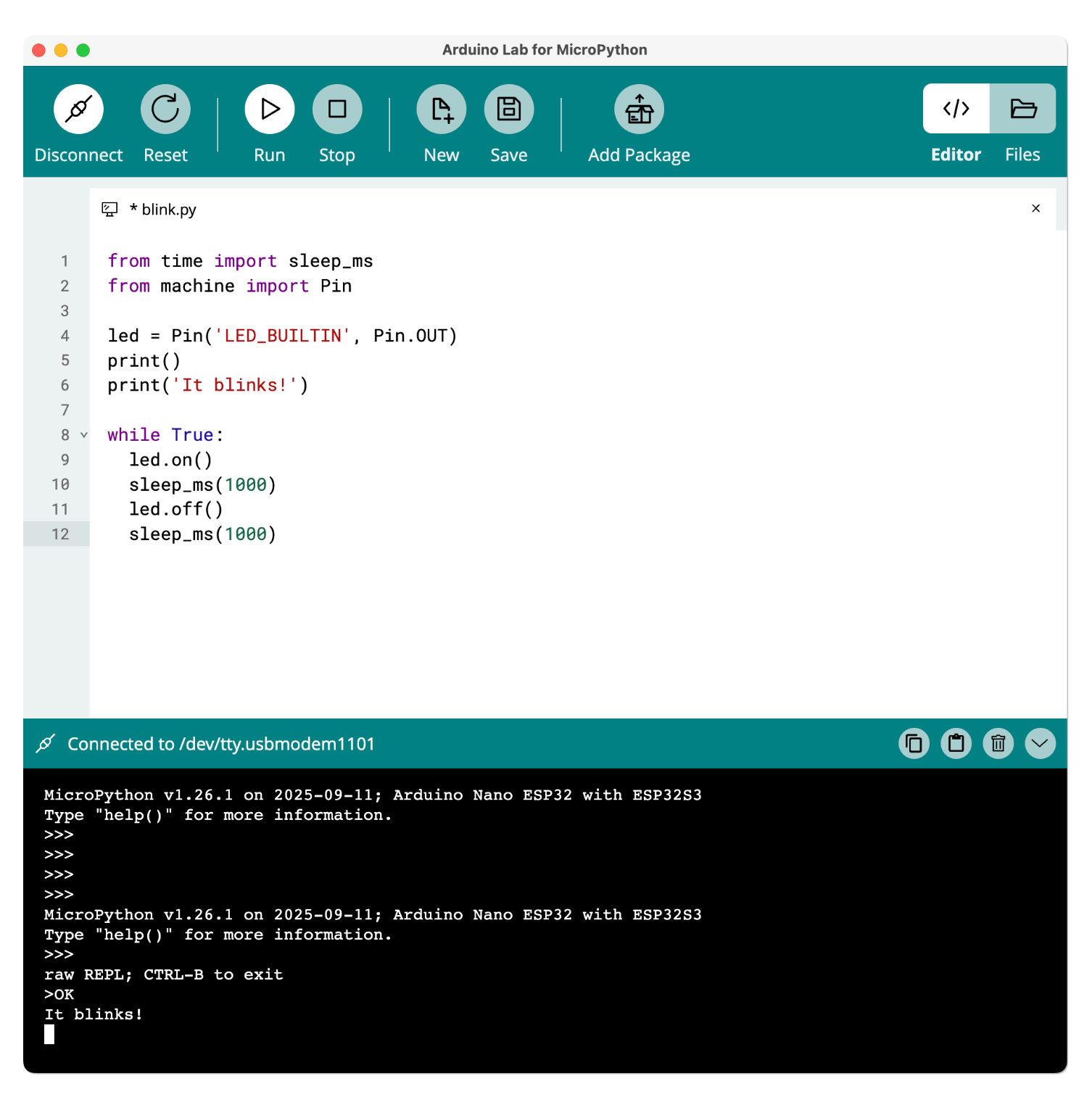Save the current file
The height and width of the screenshot is (1110, 1092).
[x=509, y=109]
